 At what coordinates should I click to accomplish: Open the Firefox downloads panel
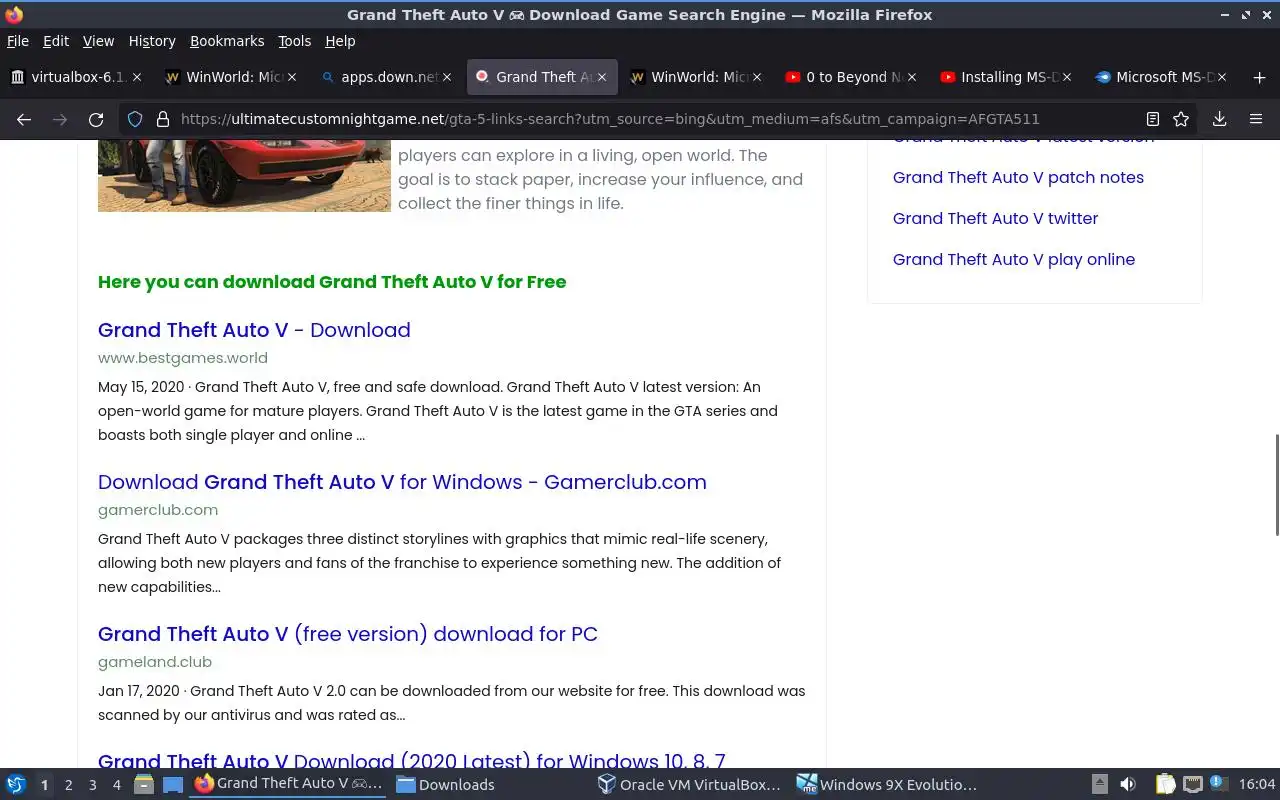1220,119
